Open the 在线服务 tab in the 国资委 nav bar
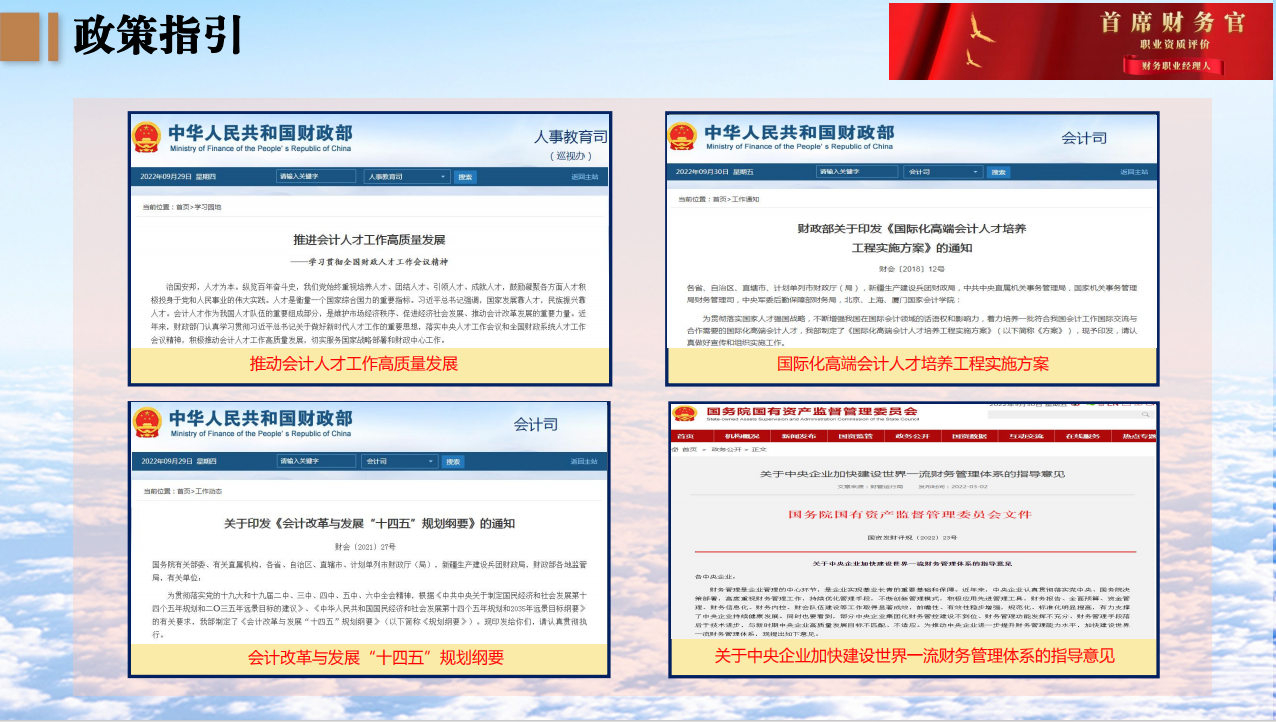 1083,437
